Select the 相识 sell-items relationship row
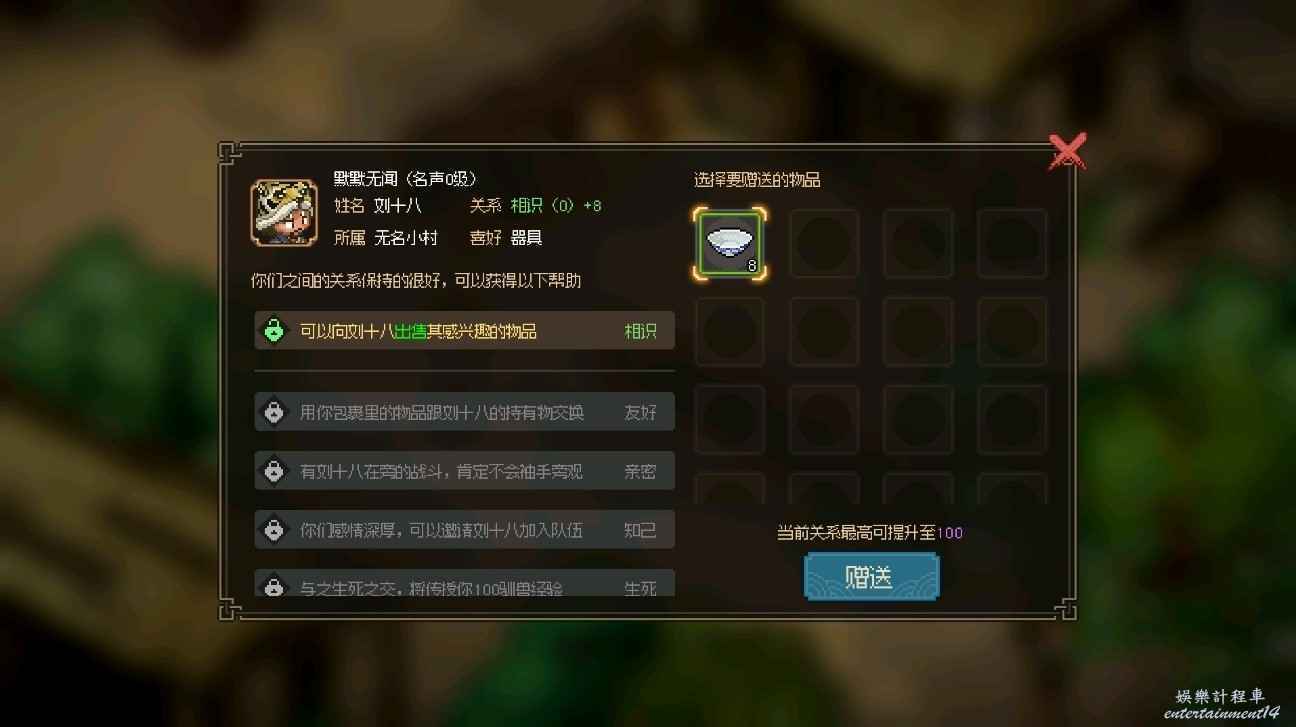The width and height of the screenshot is (1296, 727). 465,331
